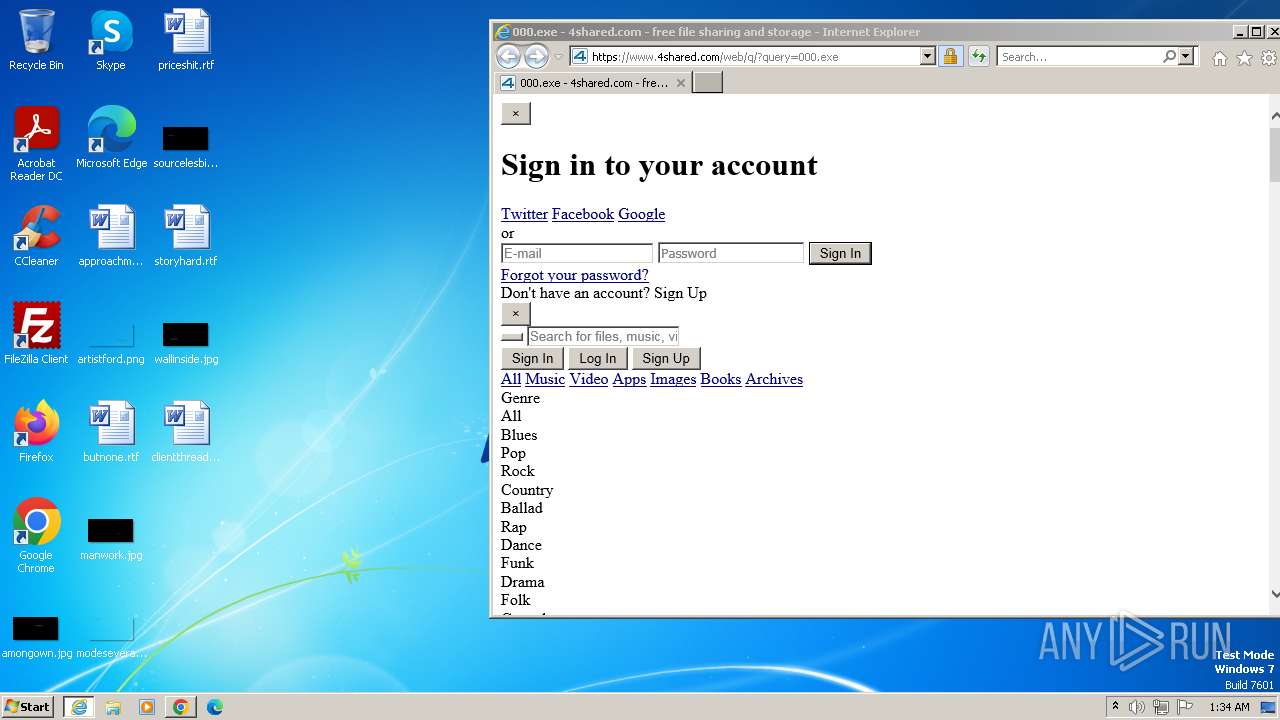This screenshot has height=720, width=1280.
Task: Close the sign-in panel with top × button
Action: coord(516,113)
